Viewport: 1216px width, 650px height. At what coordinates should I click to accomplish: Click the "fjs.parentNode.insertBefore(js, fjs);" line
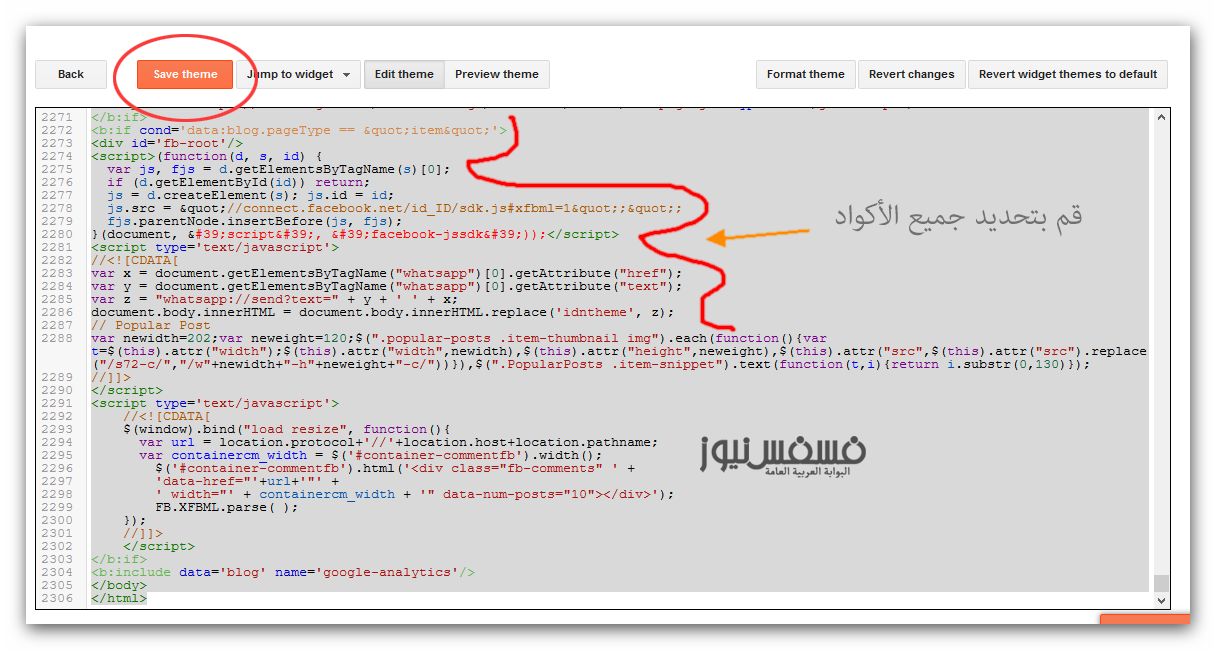(x=255, y=221)
